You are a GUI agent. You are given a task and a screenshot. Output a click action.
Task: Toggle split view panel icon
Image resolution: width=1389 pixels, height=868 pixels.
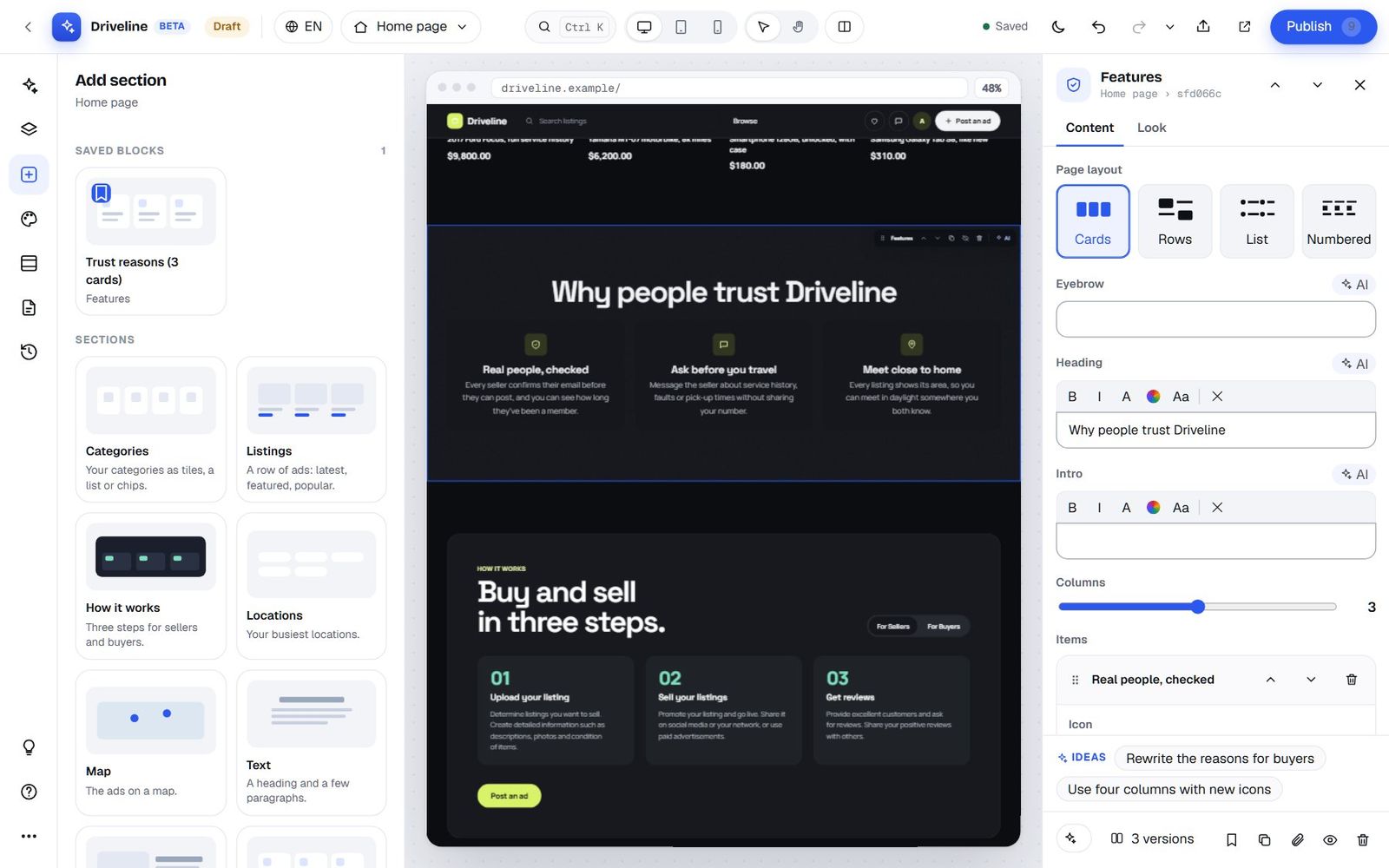point(844,27)
